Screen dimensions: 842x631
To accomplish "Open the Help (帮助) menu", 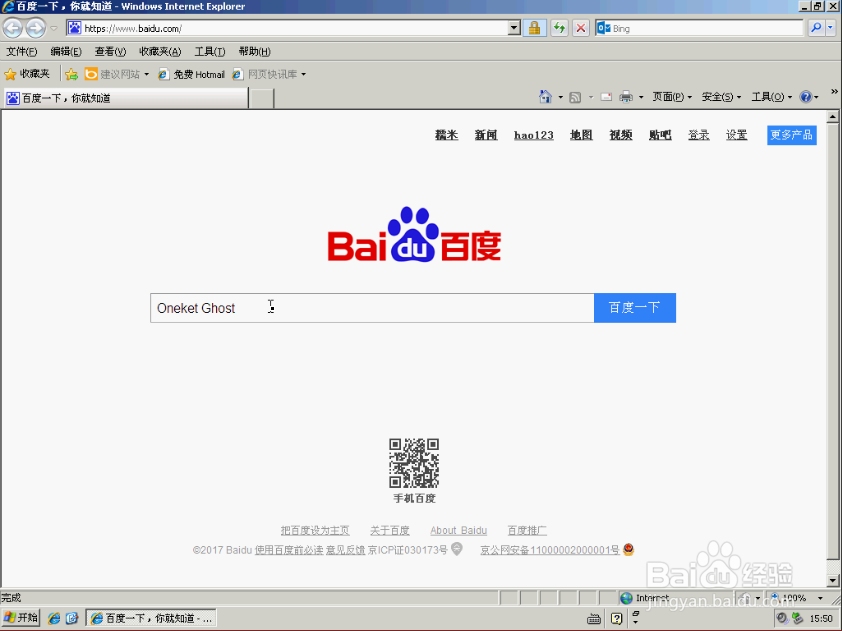I will point(255,52).
